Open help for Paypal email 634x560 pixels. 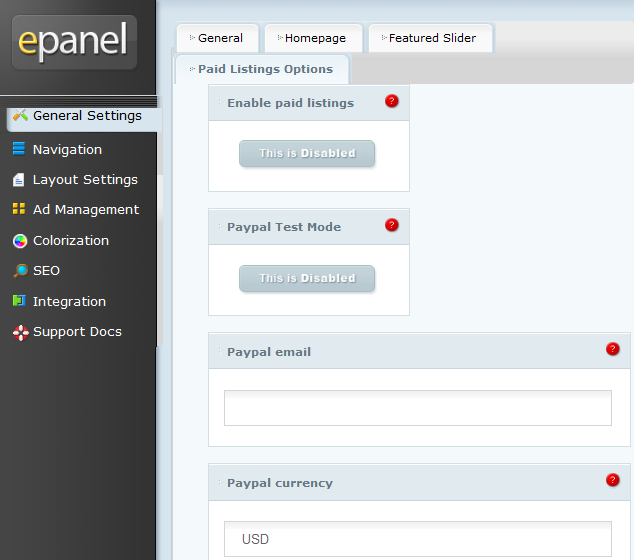[x=613, y=349]
